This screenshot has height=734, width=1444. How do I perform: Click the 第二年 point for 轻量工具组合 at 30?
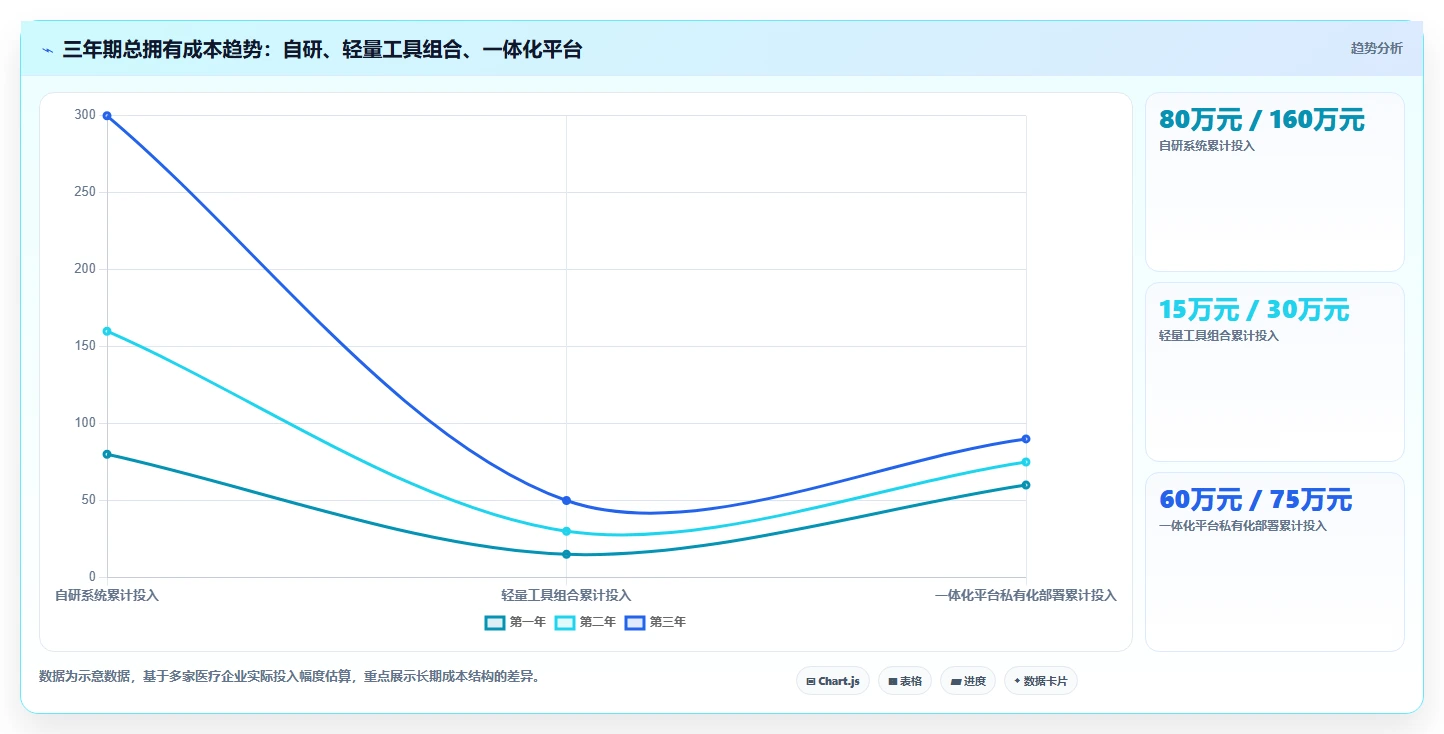point(566,531)
